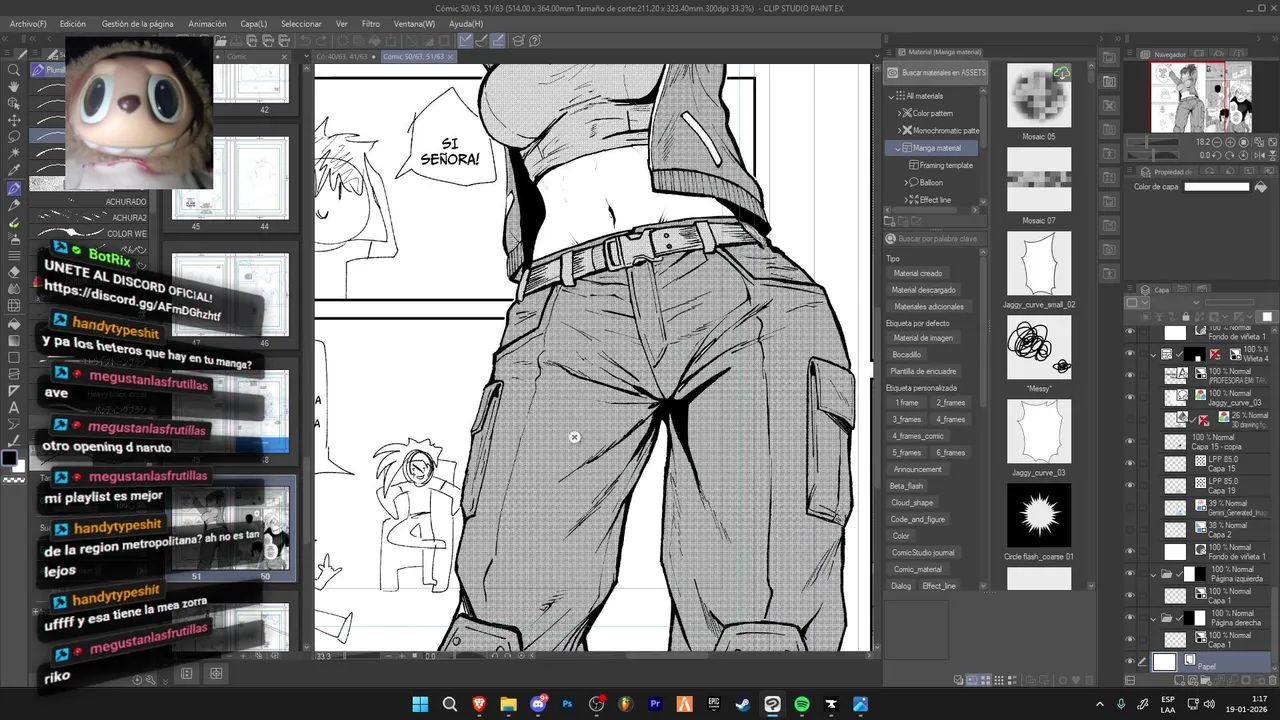The height and width of the screenshot is (720, 1280).
Task: Hide the Capa 2 layer
Action: pyautogui.click(x=1130, y=530)
